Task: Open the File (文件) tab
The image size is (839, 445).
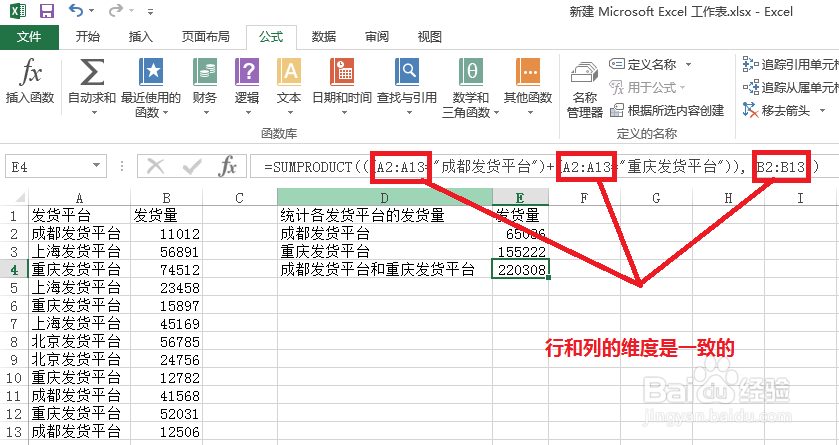Action: 29,37
